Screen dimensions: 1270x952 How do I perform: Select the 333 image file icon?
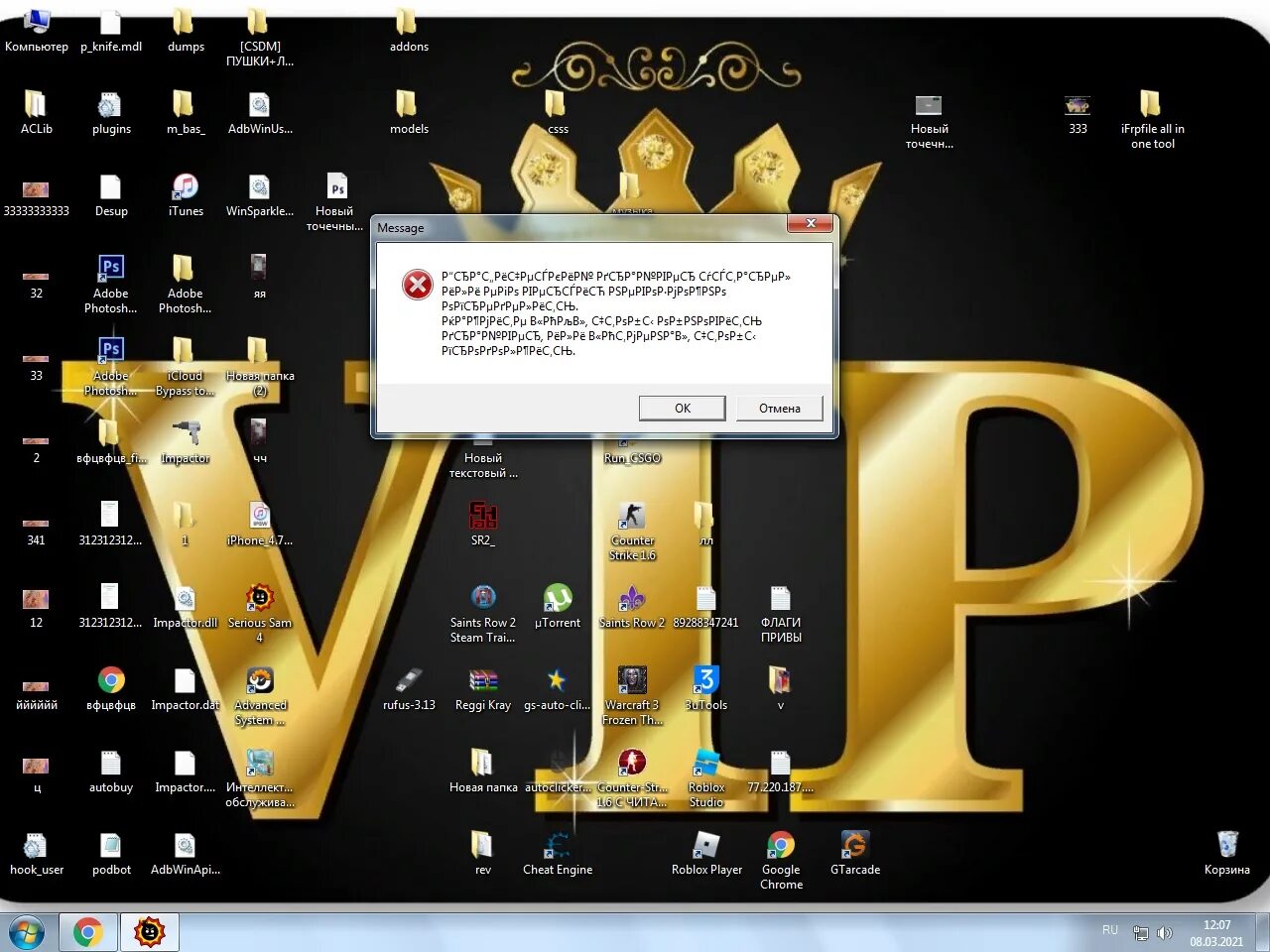pyautogui.click(x=1078, y=112)
